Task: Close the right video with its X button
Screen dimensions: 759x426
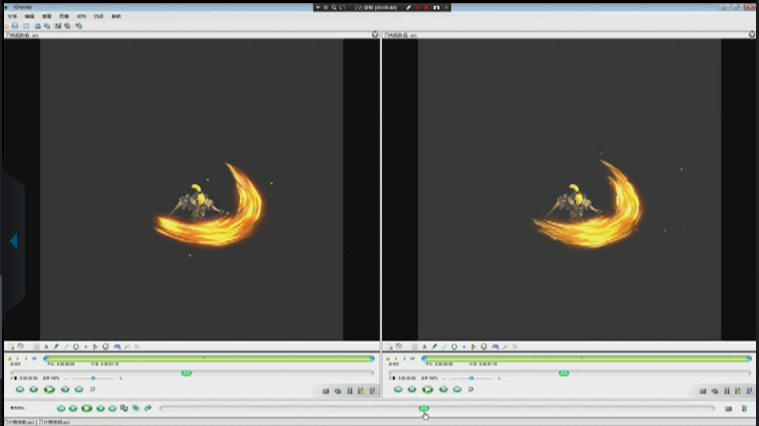Action: 751,34
